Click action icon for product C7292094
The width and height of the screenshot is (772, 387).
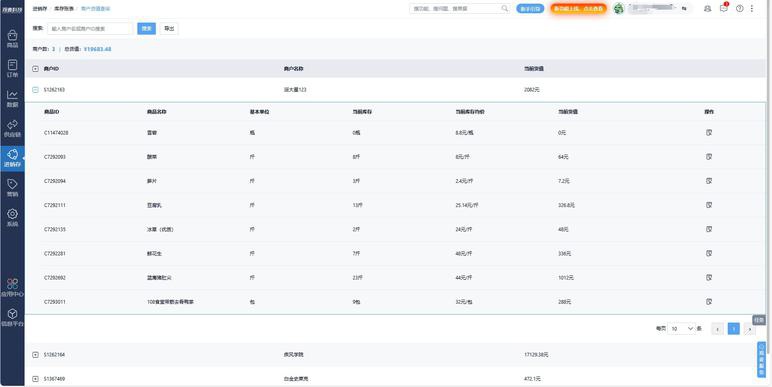pos(709,181)
